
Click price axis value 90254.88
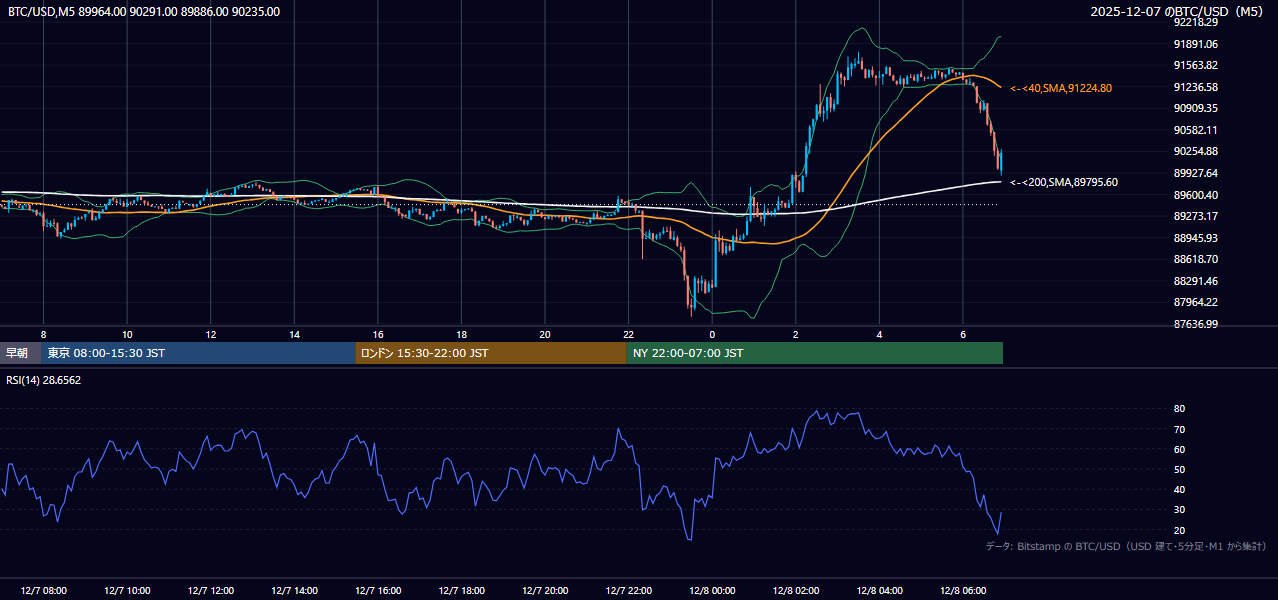tap(1196, 151)
